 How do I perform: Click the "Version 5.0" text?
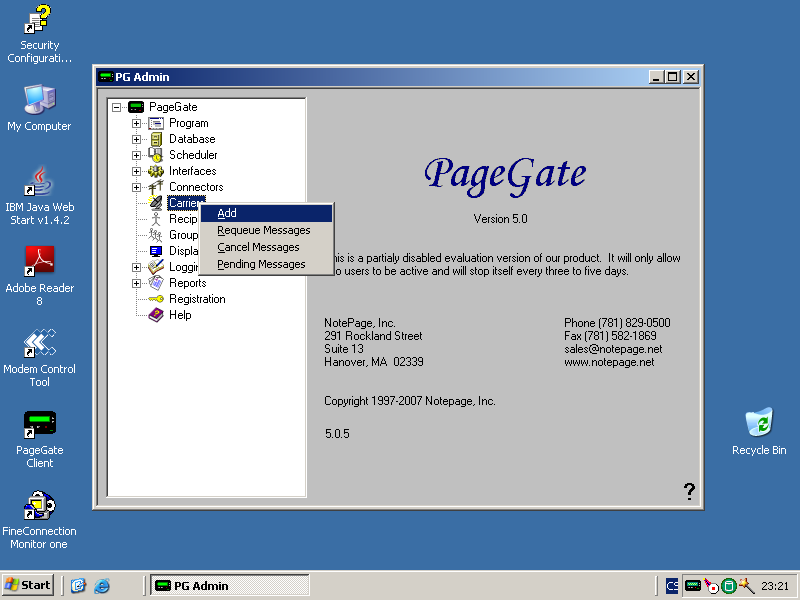[500, 219]
